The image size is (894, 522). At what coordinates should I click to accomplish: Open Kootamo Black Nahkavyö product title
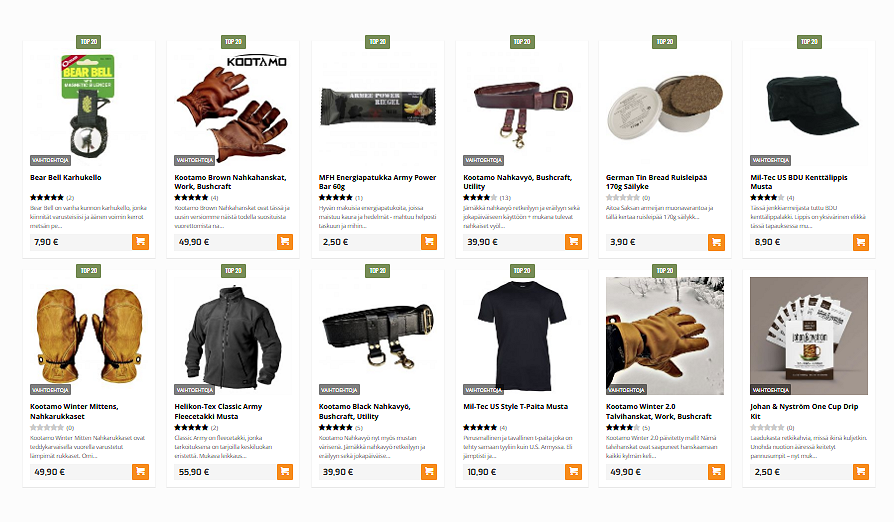click(364, 411)
